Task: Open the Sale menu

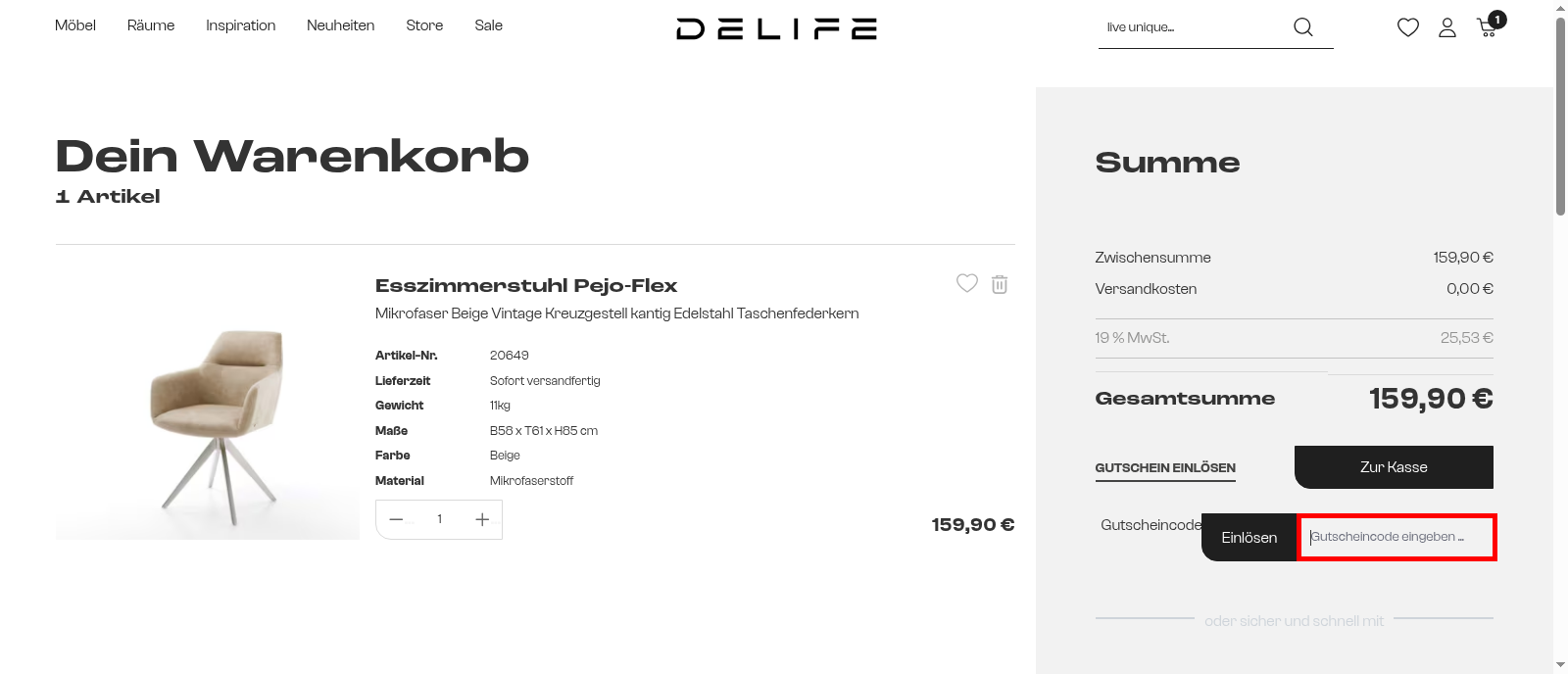Action: tap(488, 25)
